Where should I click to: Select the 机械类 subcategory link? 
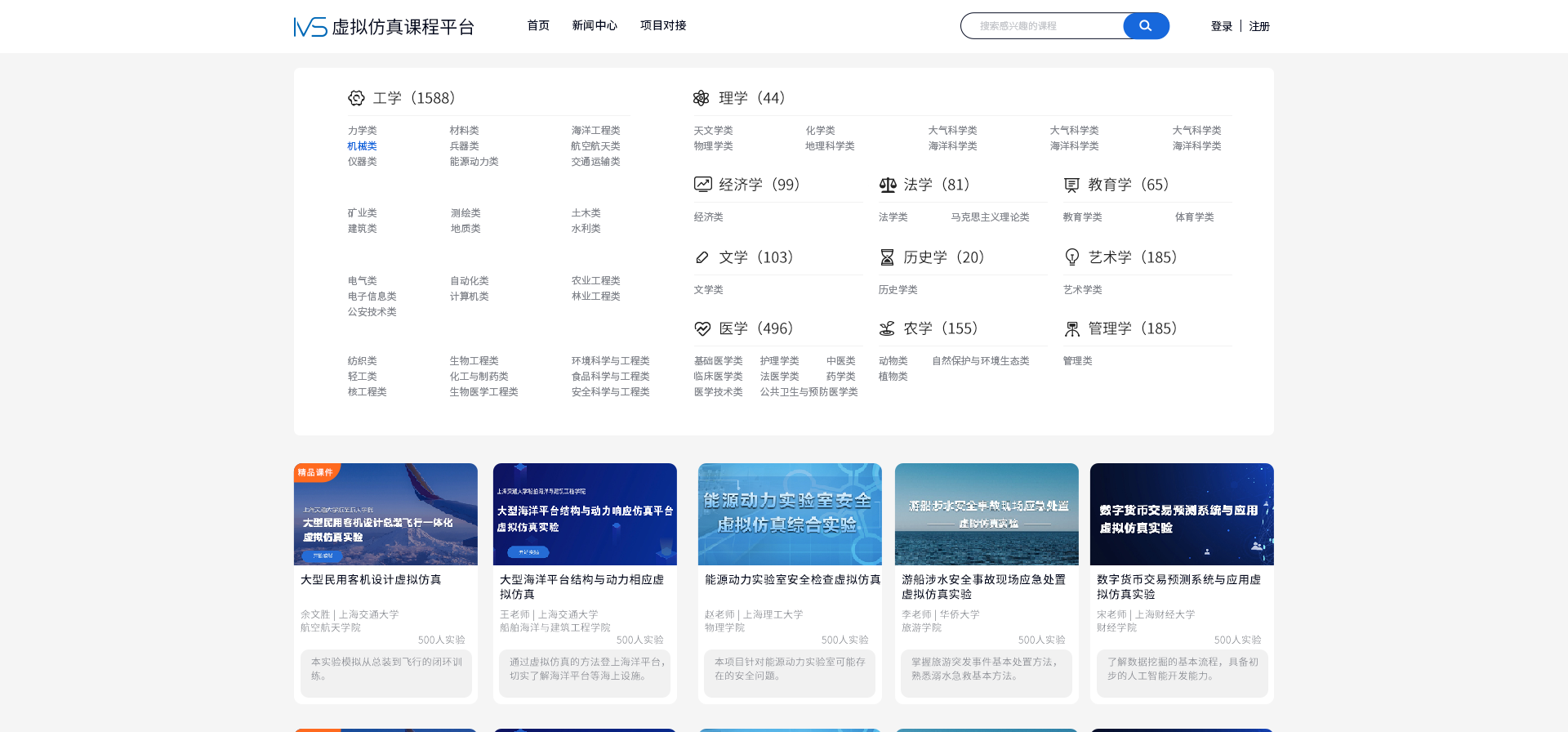coord(362,146)
